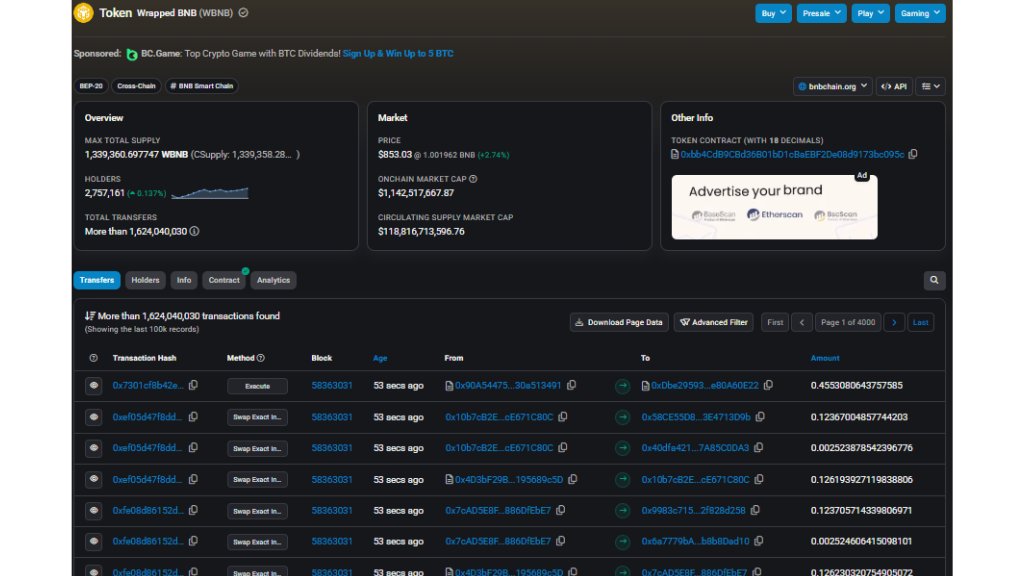Open the Analytics tab
The image size is (1024, 576).
click(273, 280)
